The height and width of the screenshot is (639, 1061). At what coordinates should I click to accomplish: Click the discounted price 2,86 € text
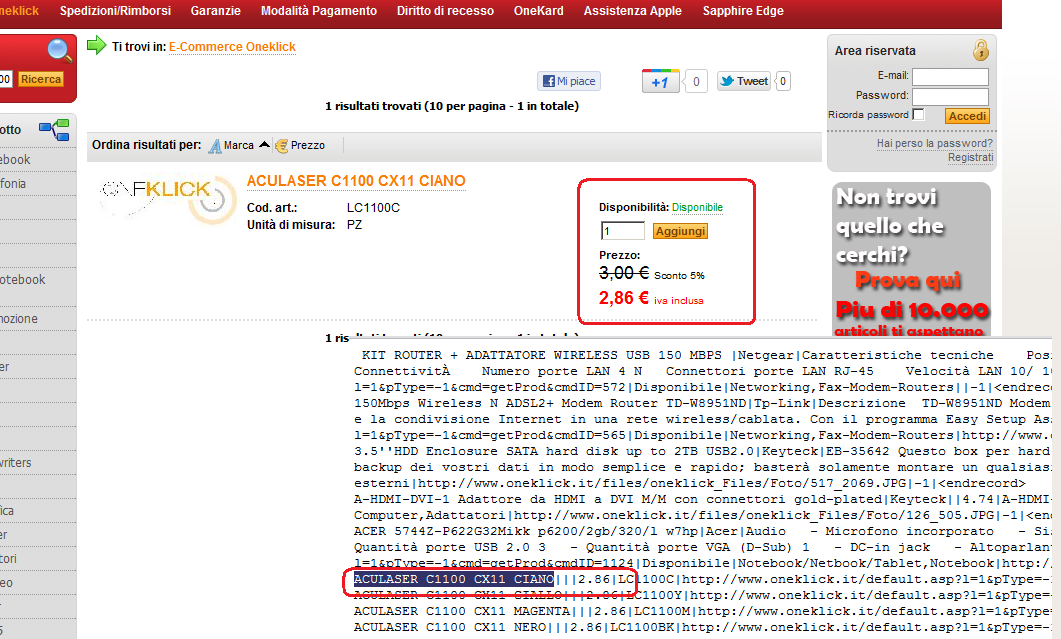[x=623, y=298]
